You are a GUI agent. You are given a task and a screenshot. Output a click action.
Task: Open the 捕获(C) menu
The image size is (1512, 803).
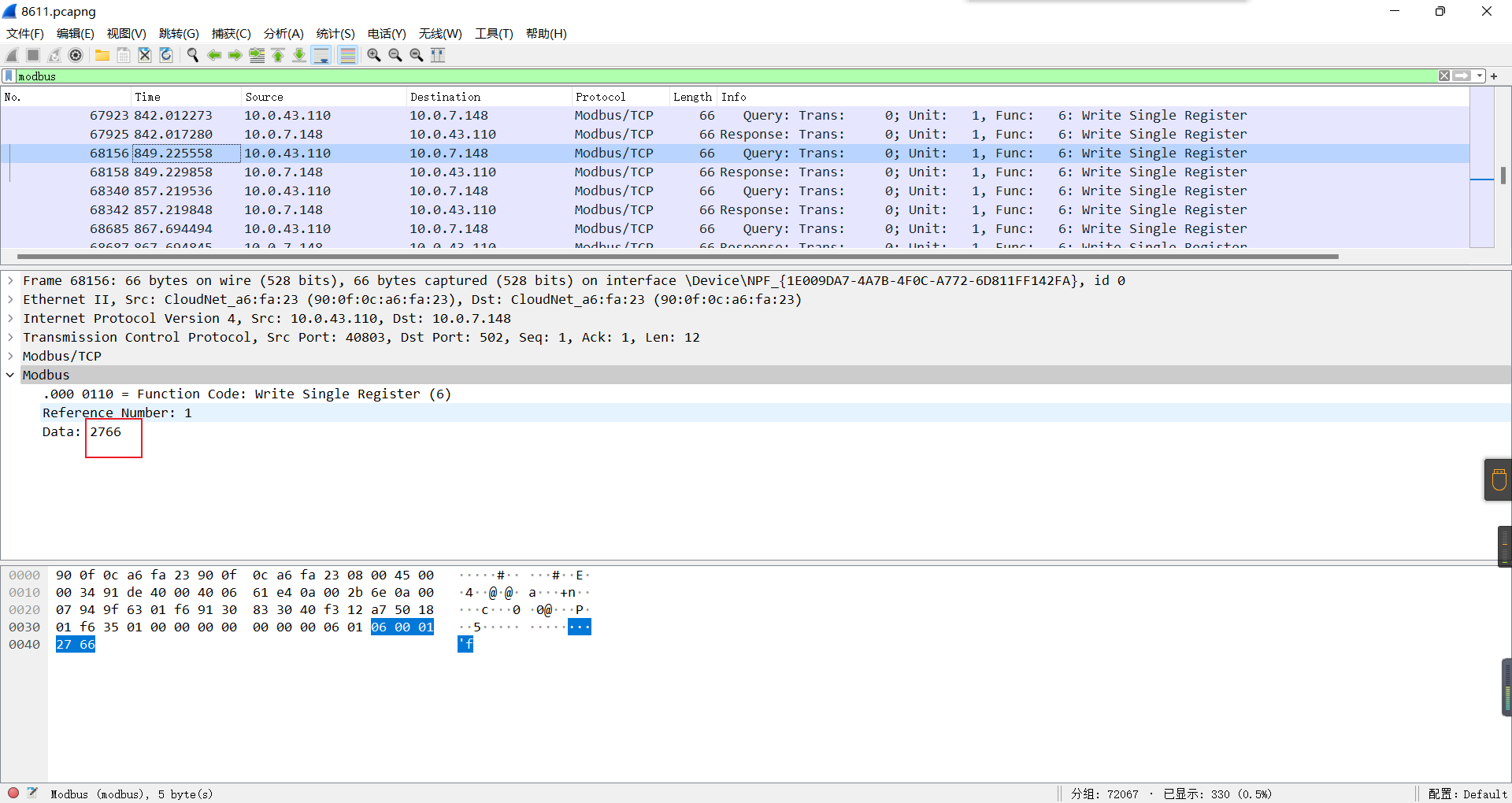[x=231, y=34]
